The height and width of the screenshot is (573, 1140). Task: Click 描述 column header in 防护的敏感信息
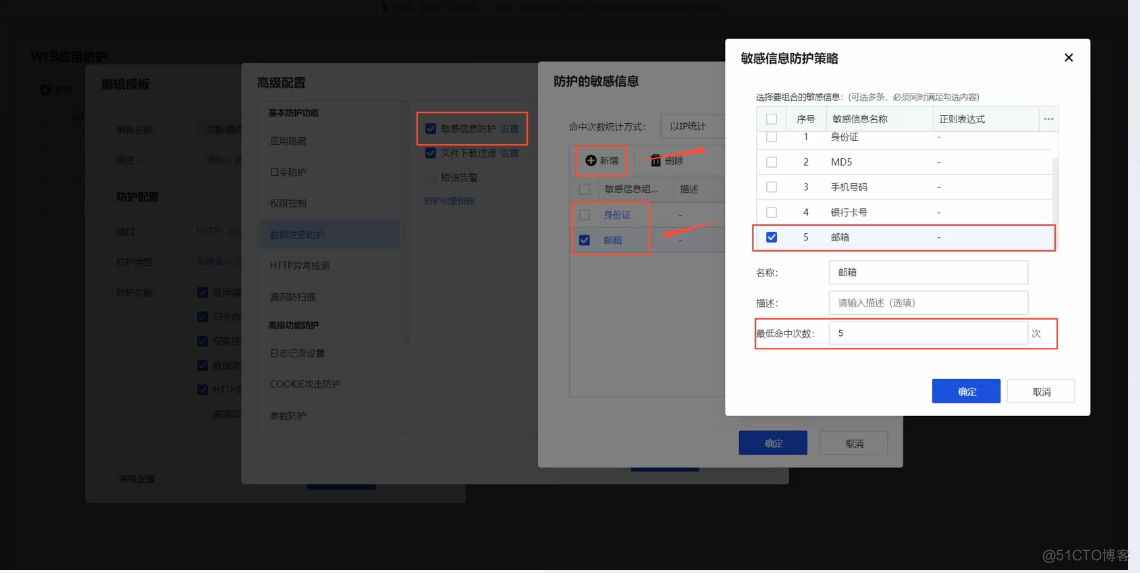click(689, 189)
